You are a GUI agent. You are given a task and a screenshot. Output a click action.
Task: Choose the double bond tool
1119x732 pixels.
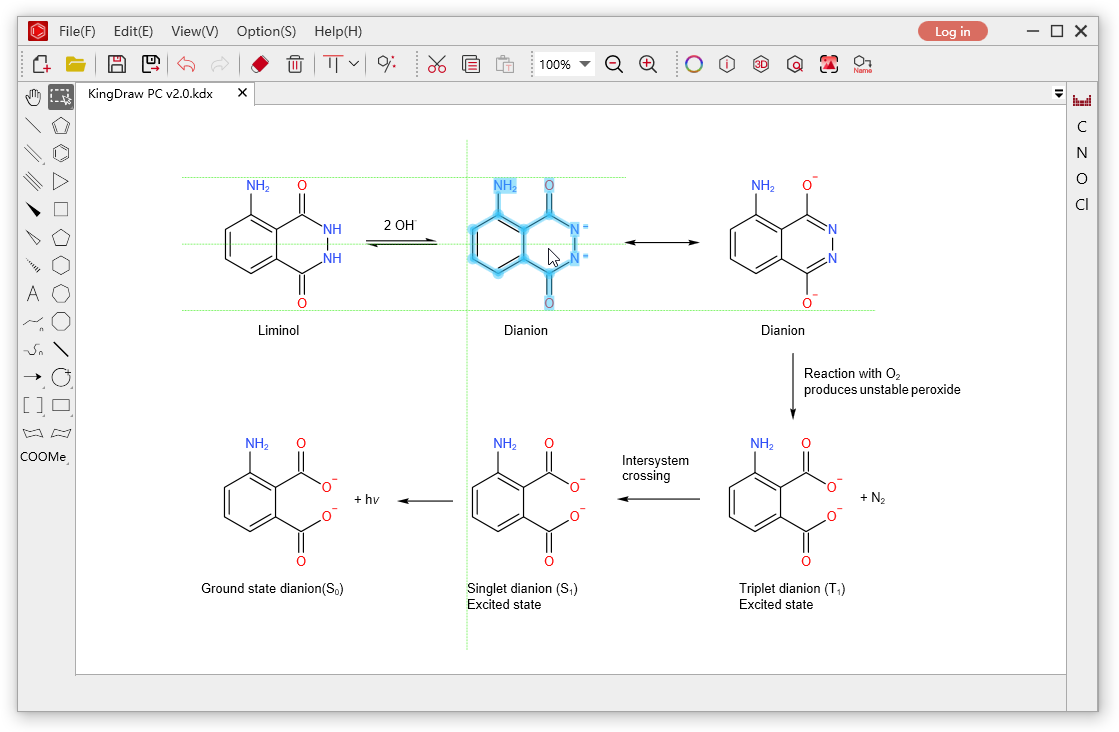pyautogui.click(x=33, y=153)
